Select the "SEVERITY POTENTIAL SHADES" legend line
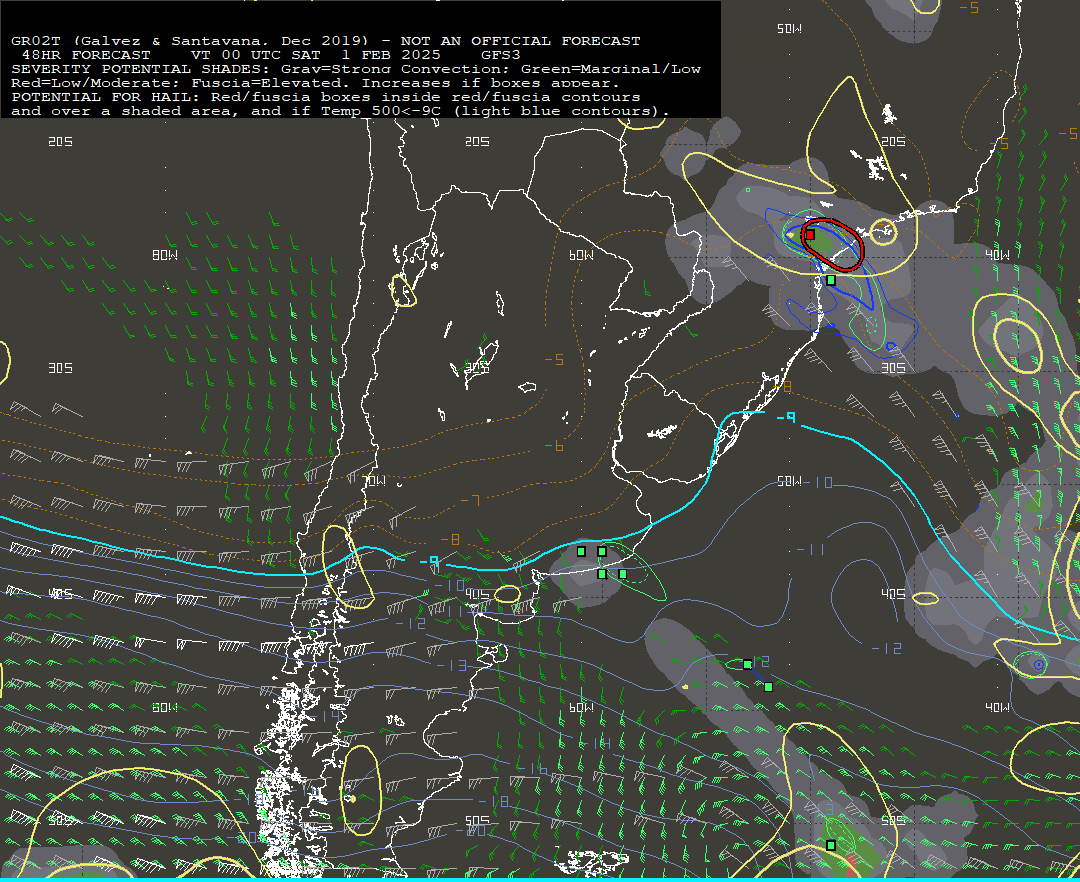The width and height of the screenshot is (1080, 882). tap(355, 69)
